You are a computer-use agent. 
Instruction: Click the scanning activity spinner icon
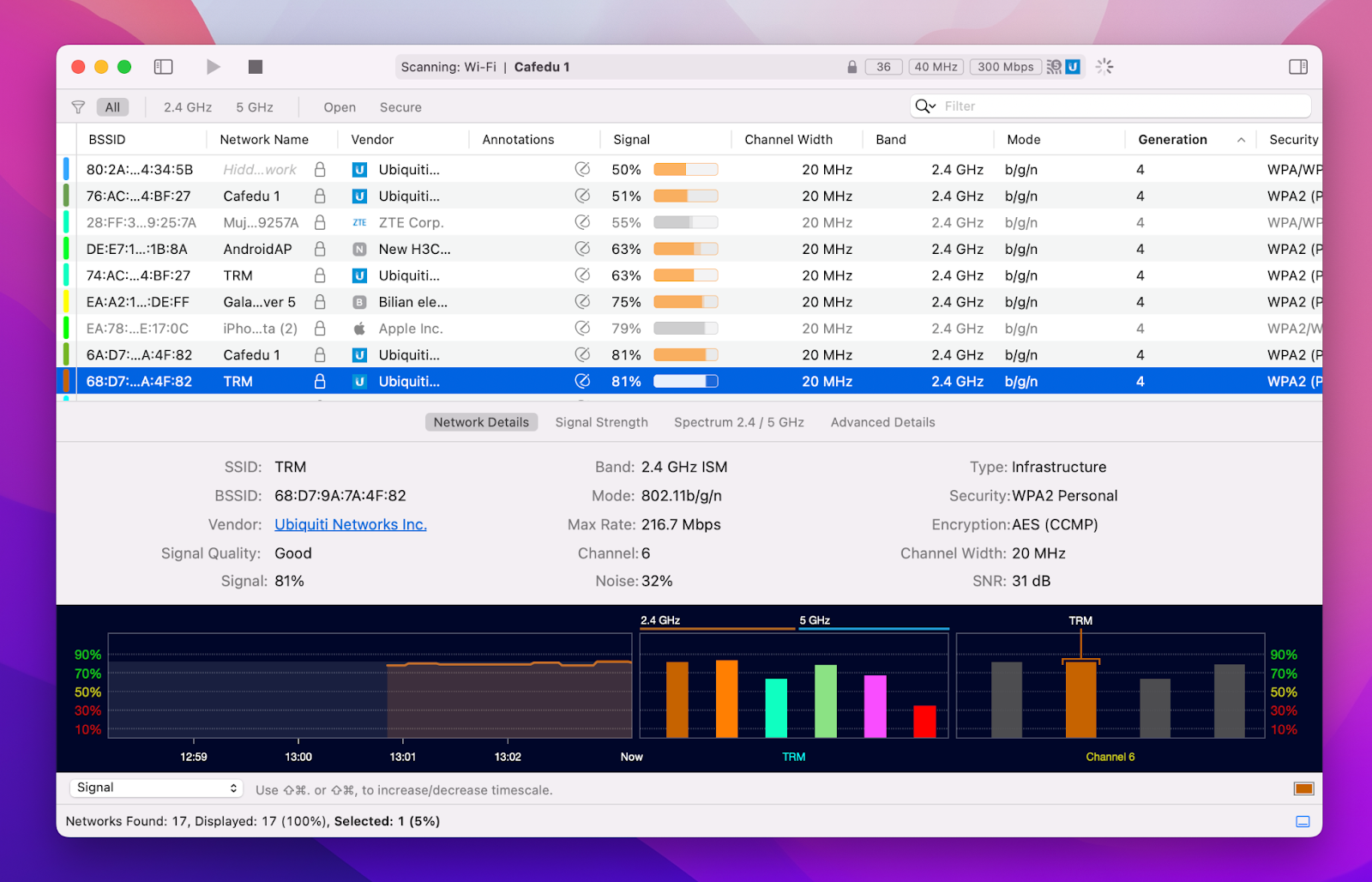(x=1104, y=67)
